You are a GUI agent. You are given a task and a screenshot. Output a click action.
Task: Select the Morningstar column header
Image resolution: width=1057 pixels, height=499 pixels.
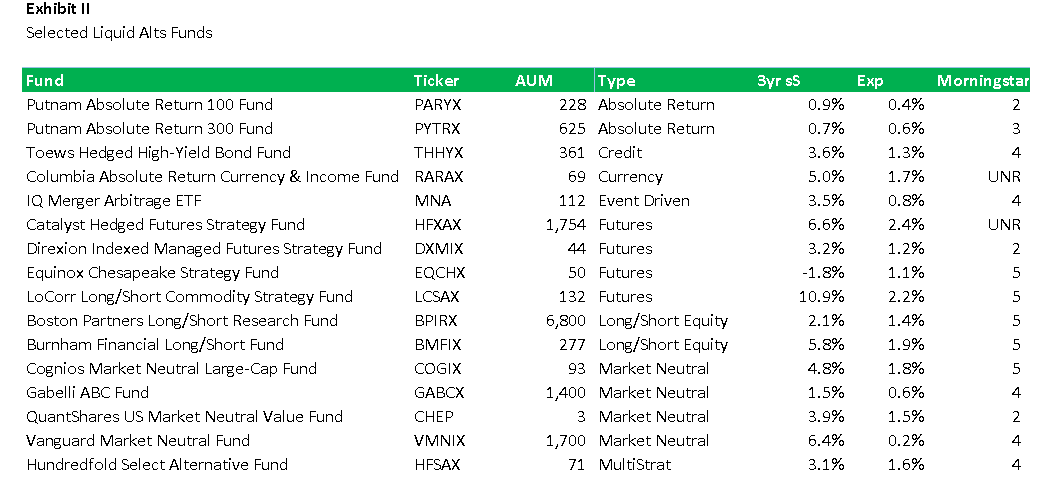(982, 81)
